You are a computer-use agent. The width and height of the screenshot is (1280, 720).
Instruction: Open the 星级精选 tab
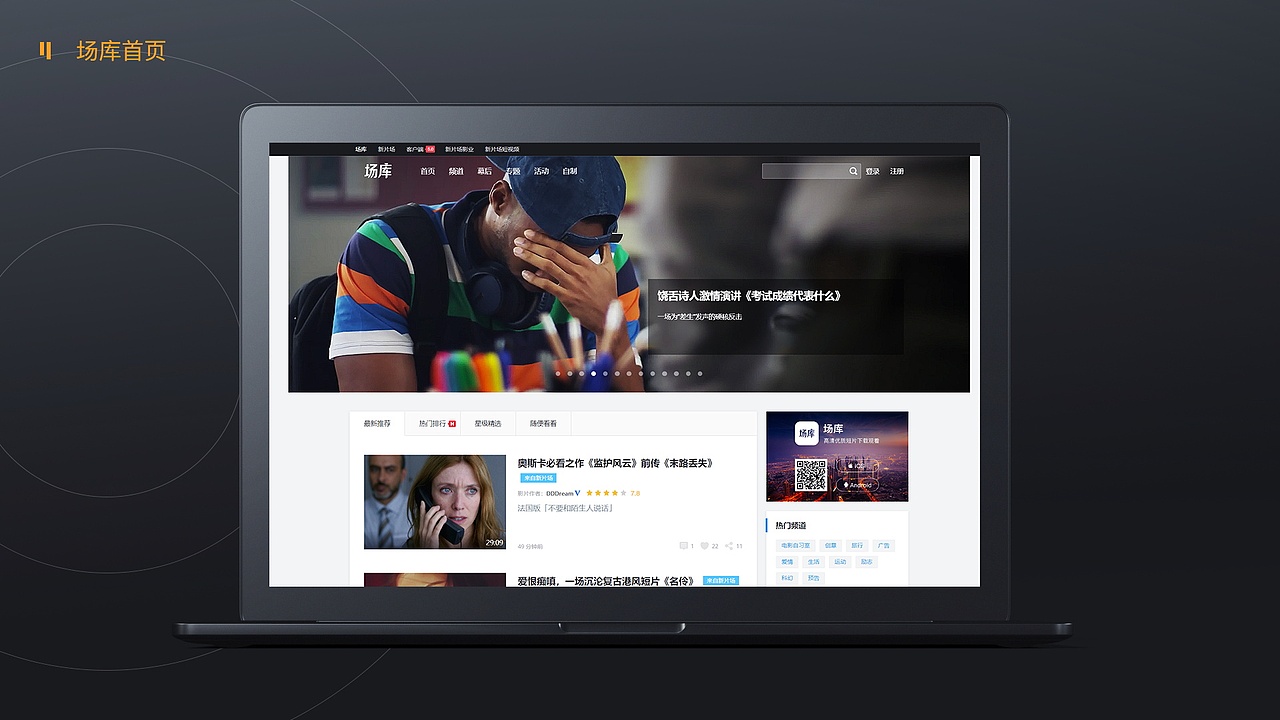click(488, 424)
